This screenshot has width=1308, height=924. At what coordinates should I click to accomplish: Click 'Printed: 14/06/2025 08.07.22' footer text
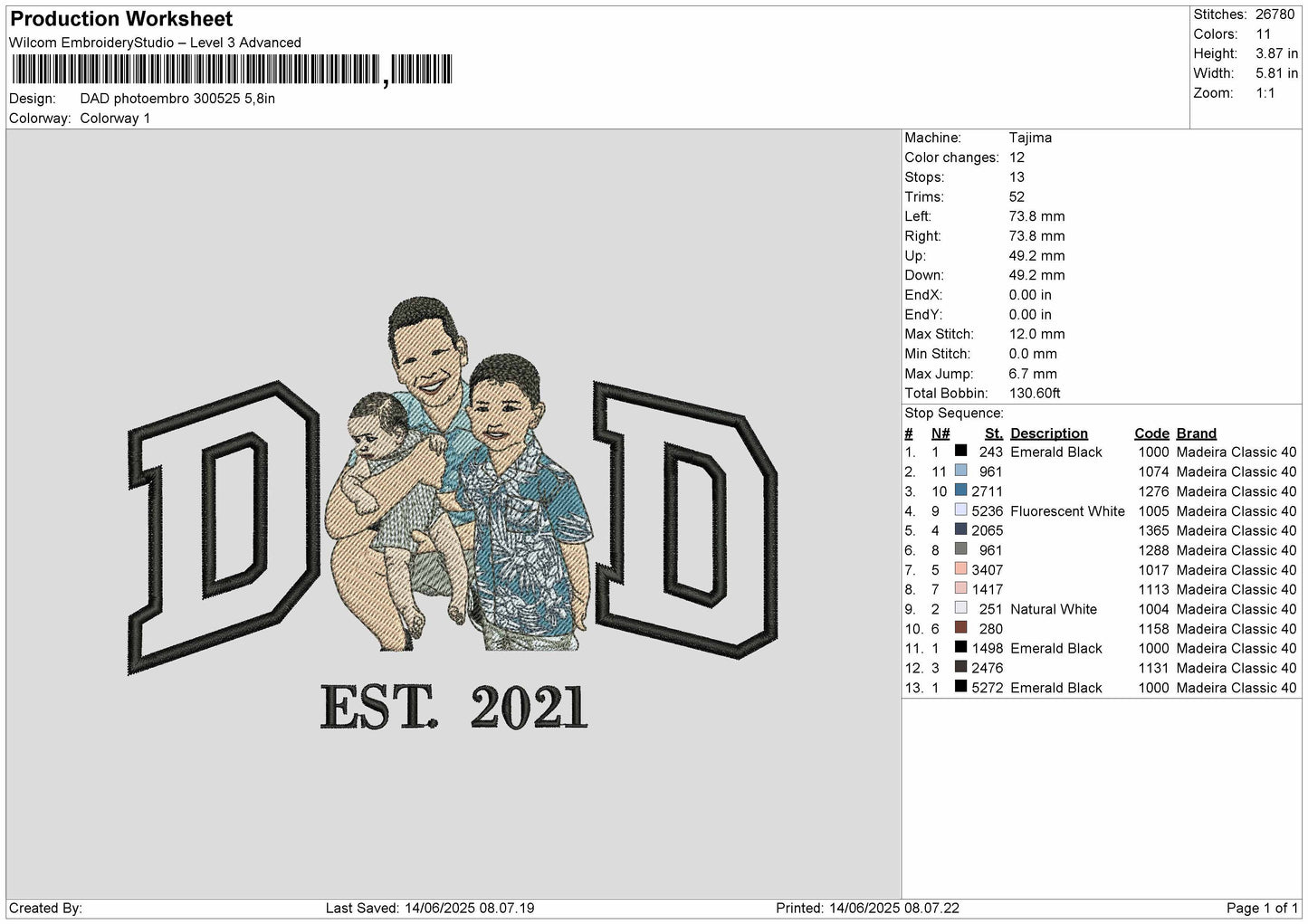867,908
